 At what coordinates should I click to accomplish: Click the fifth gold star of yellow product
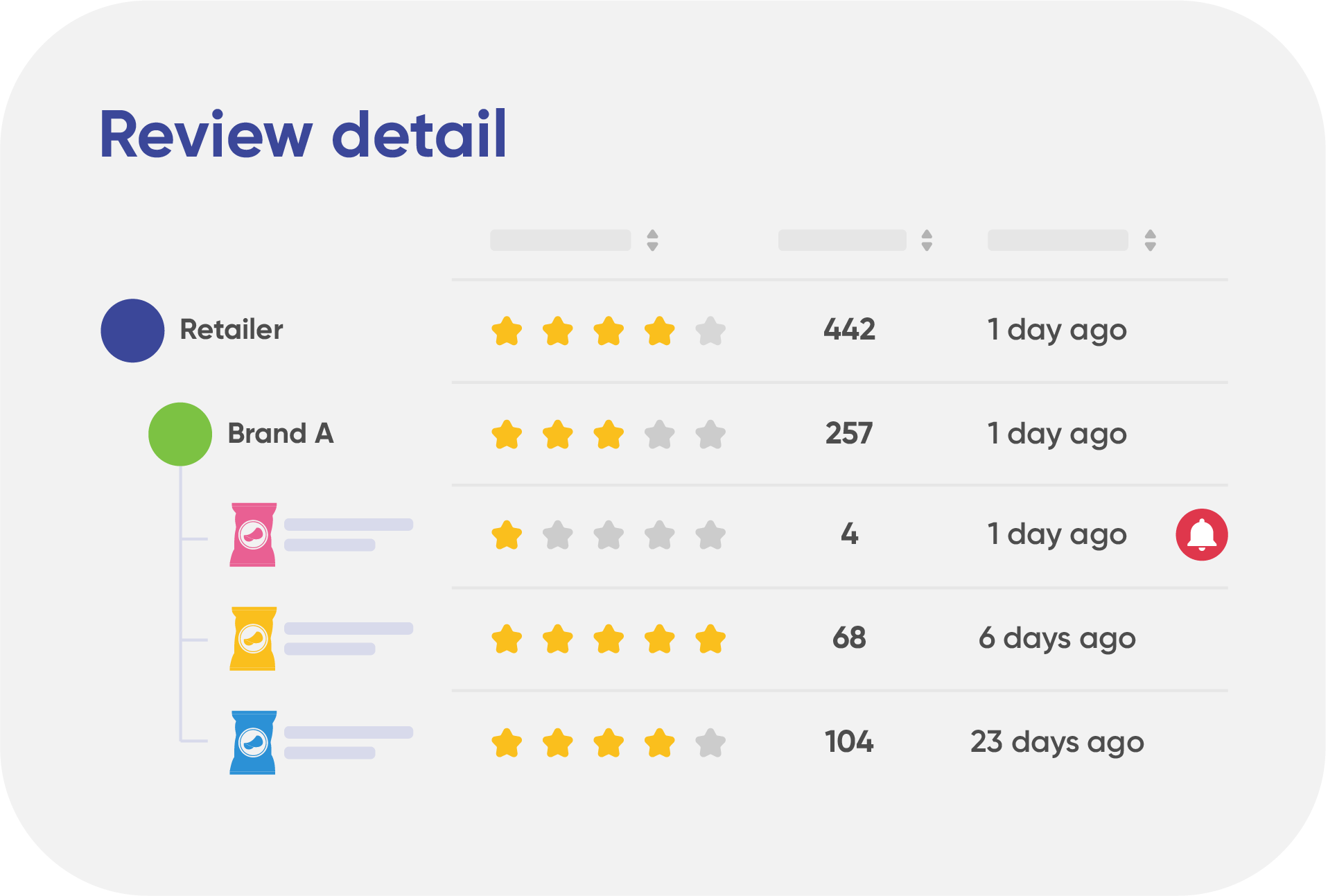[710, 639]
